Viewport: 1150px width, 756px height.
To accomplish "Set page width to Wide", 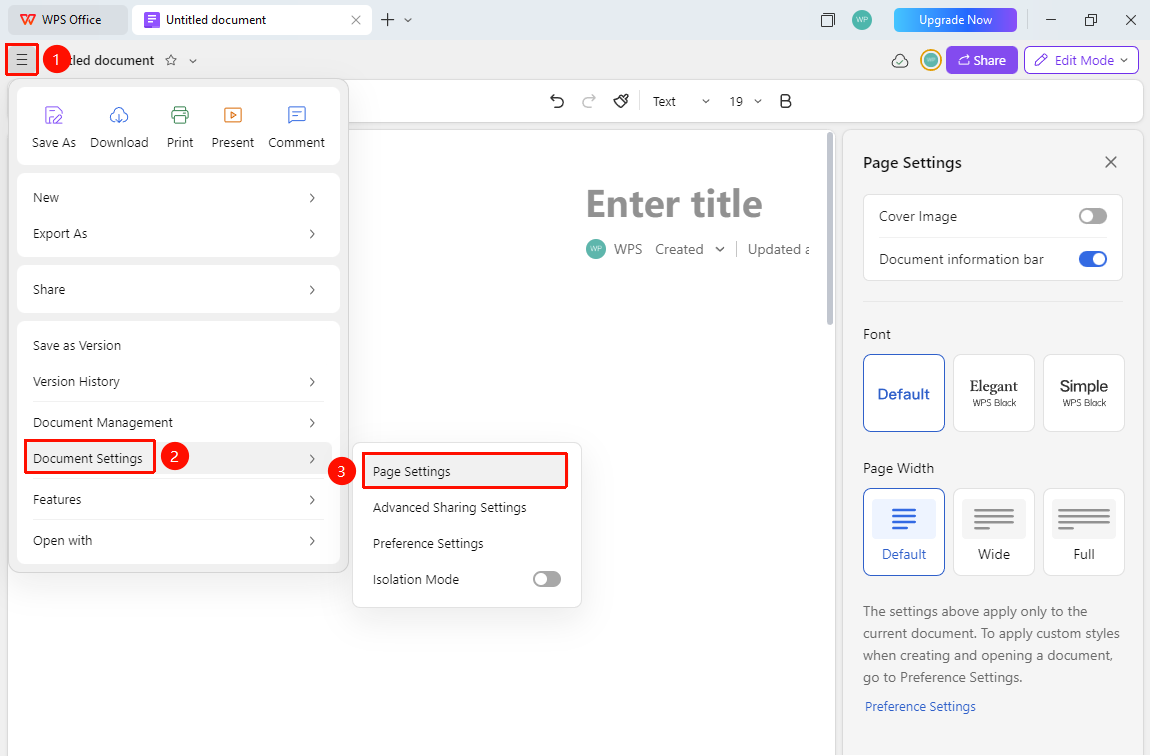I will point(994,532).
